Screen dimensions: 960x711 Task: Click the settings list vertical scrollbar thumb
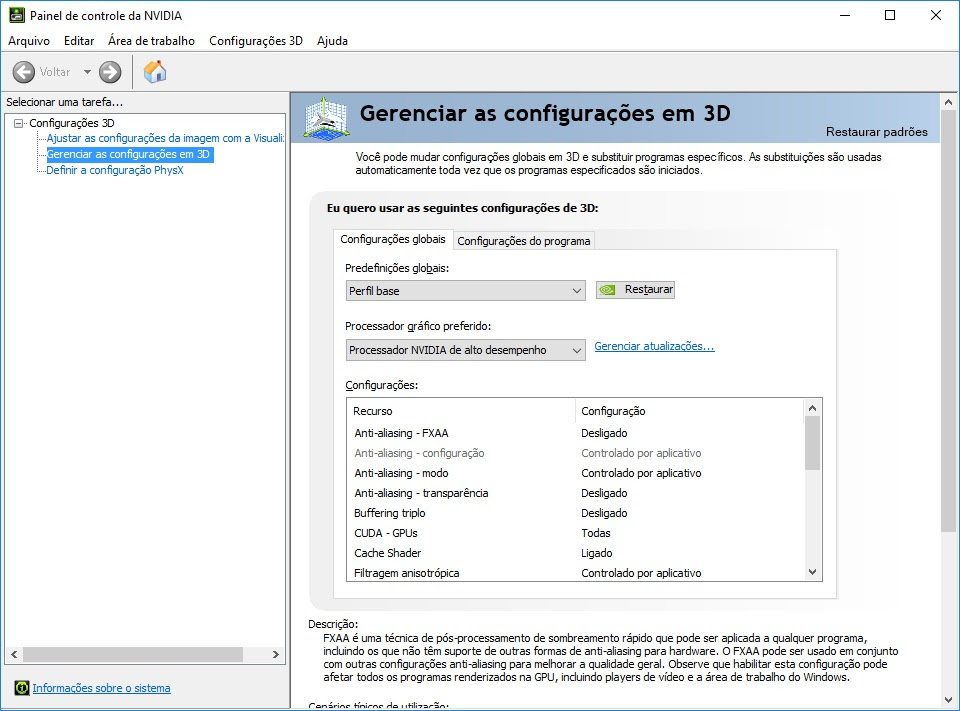812,443
